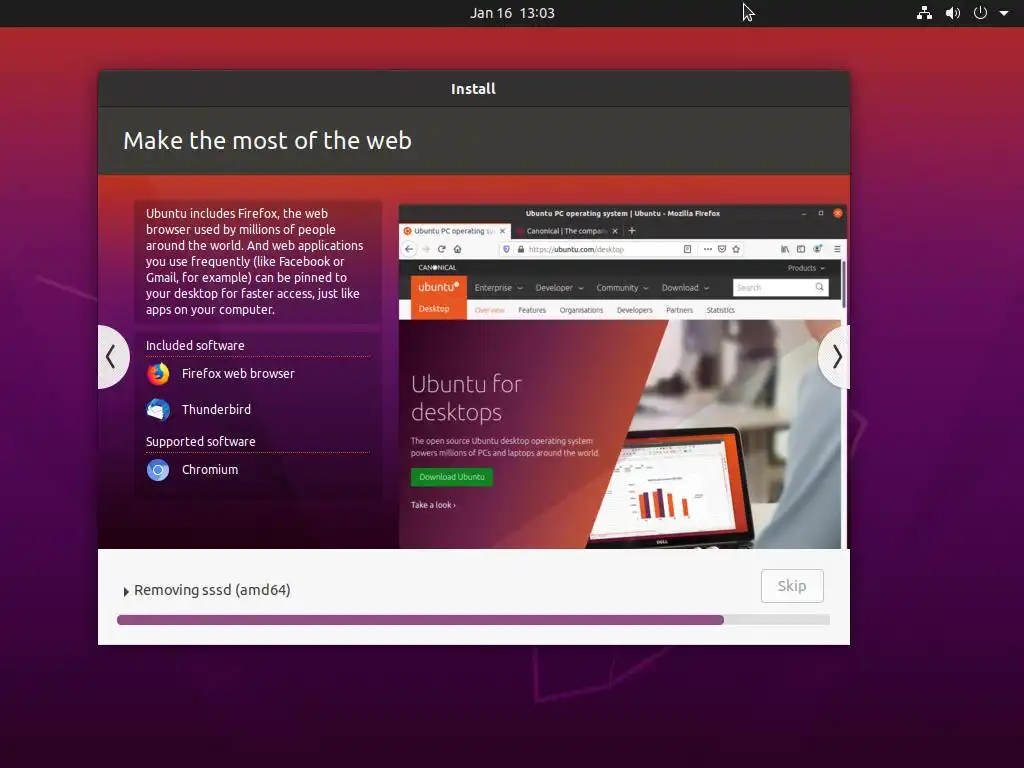Select the Organisations subnav item

(x=581, y=310)
